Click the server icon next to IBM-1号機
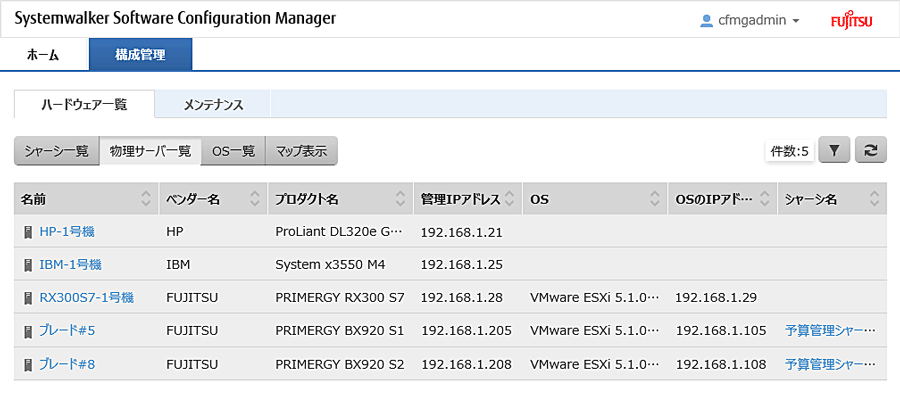The height and width of the screenshot is (404, 900). [x=28, y=265]
